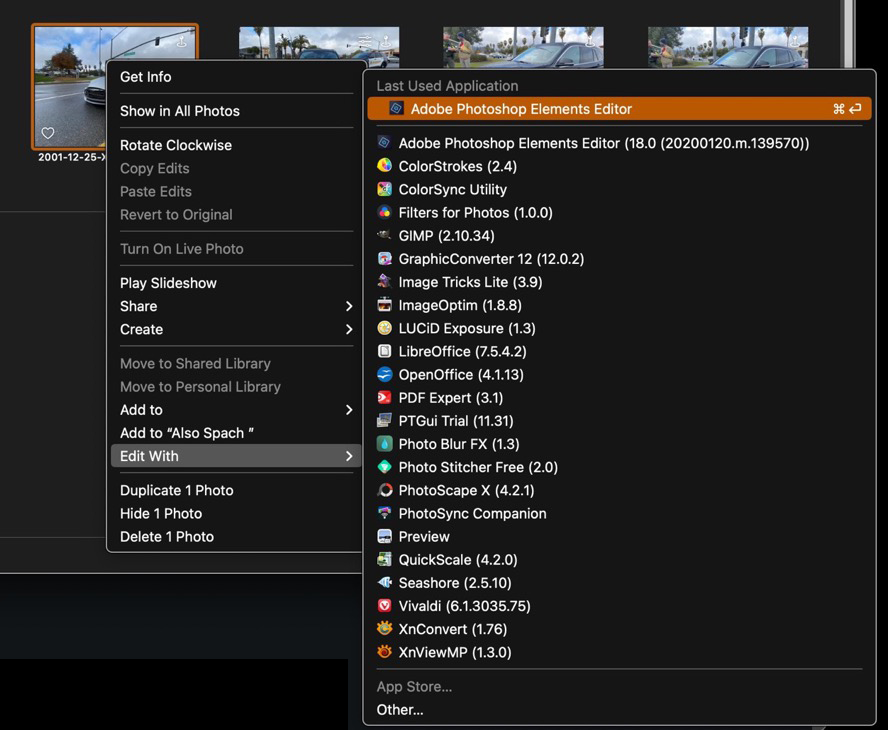Expand the Add to submenu arrow

349,410
